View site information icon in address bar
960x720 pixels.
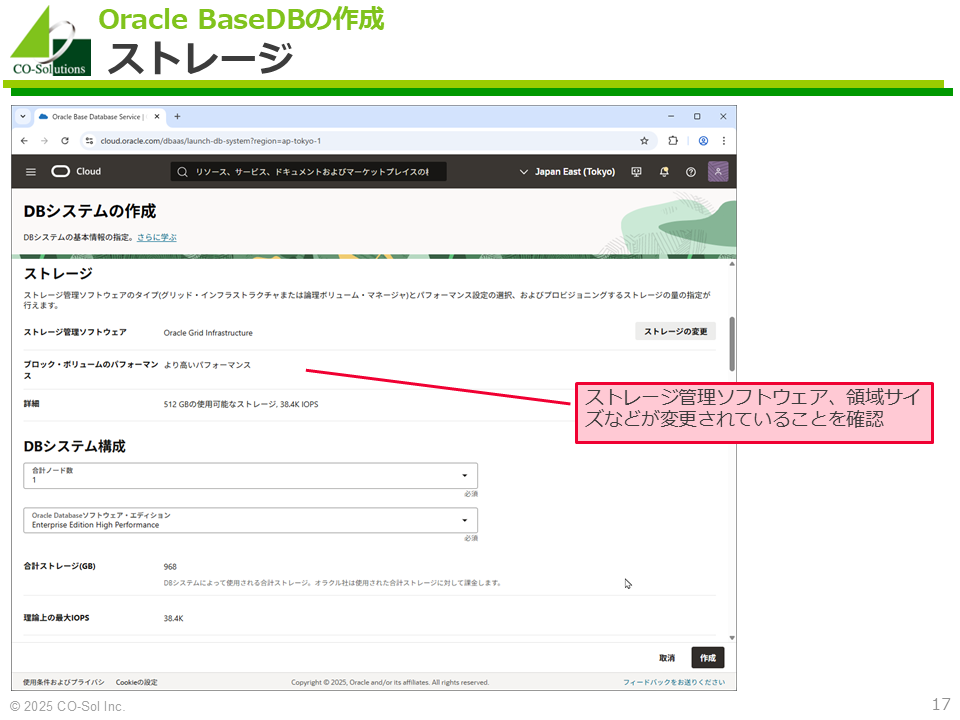tap(89, 141)
